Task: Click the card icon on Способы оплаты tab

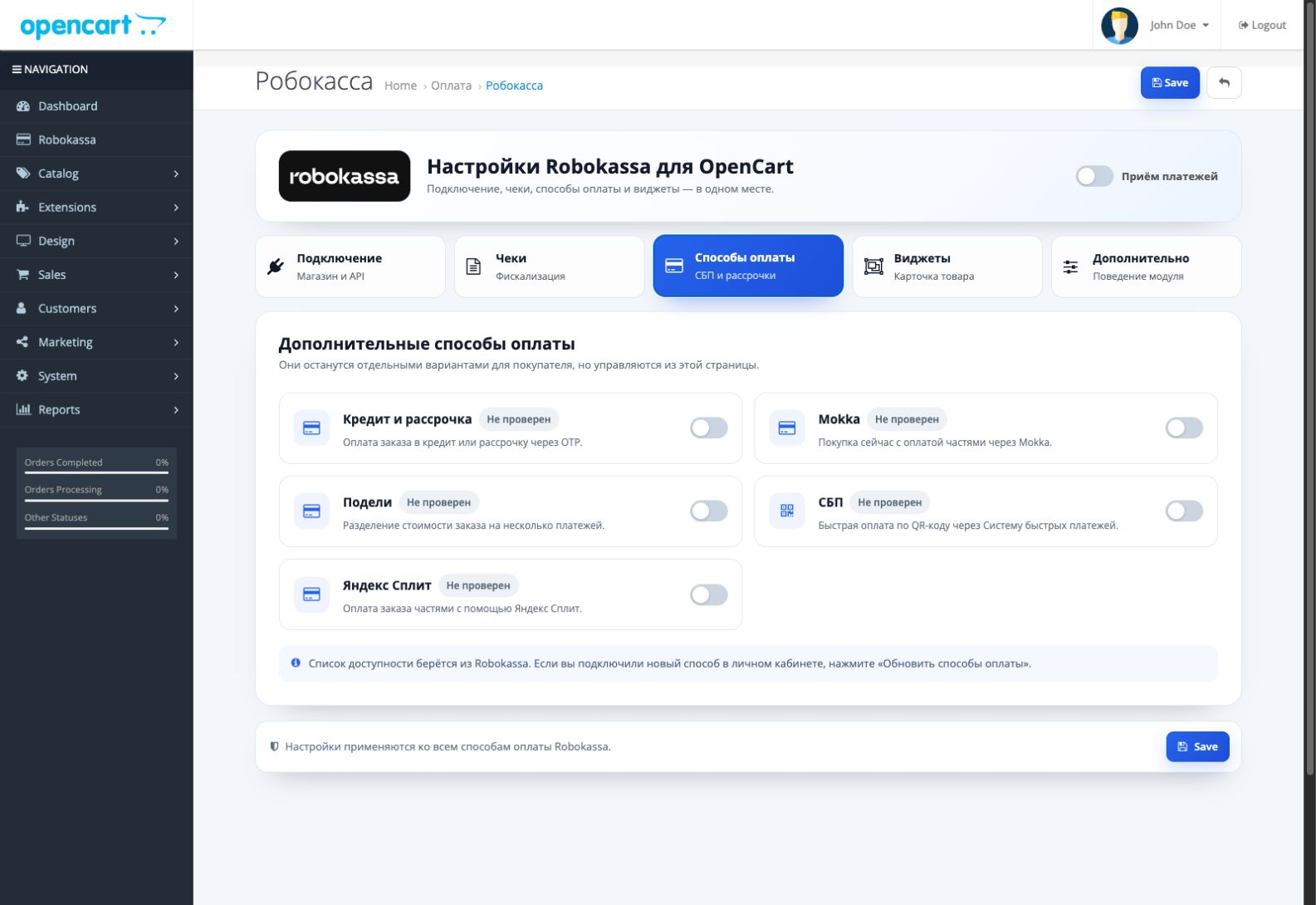Action: [x=674, y=267]
